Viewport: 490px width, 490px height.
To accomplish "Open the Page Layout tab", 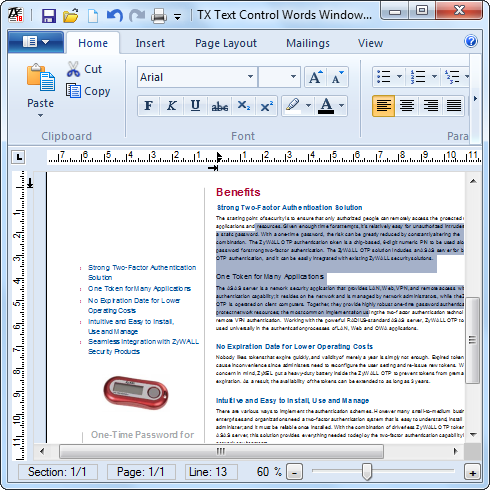I will point(226,43).
